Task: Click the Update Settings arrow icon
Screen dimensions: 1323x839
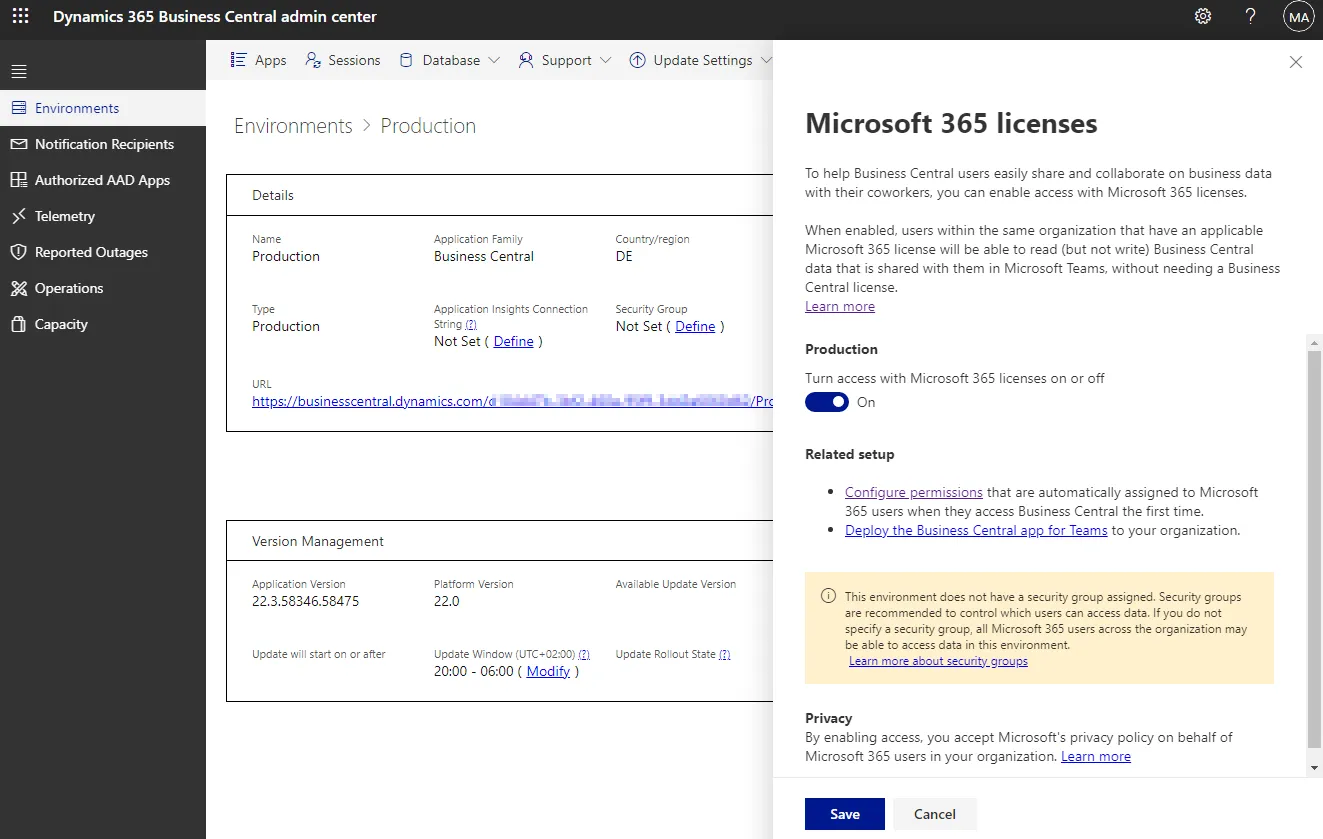Action: [x=637, y=60]
